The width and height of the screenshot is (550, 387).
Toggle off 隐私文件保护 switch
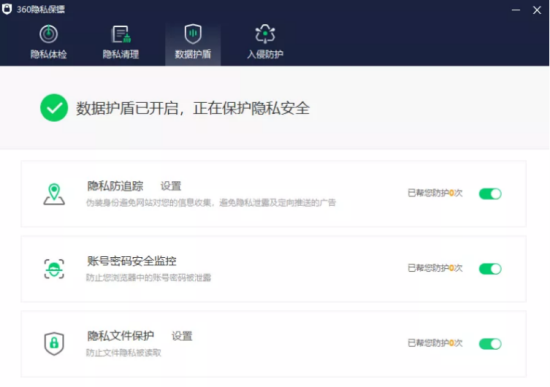pos(490,344)
